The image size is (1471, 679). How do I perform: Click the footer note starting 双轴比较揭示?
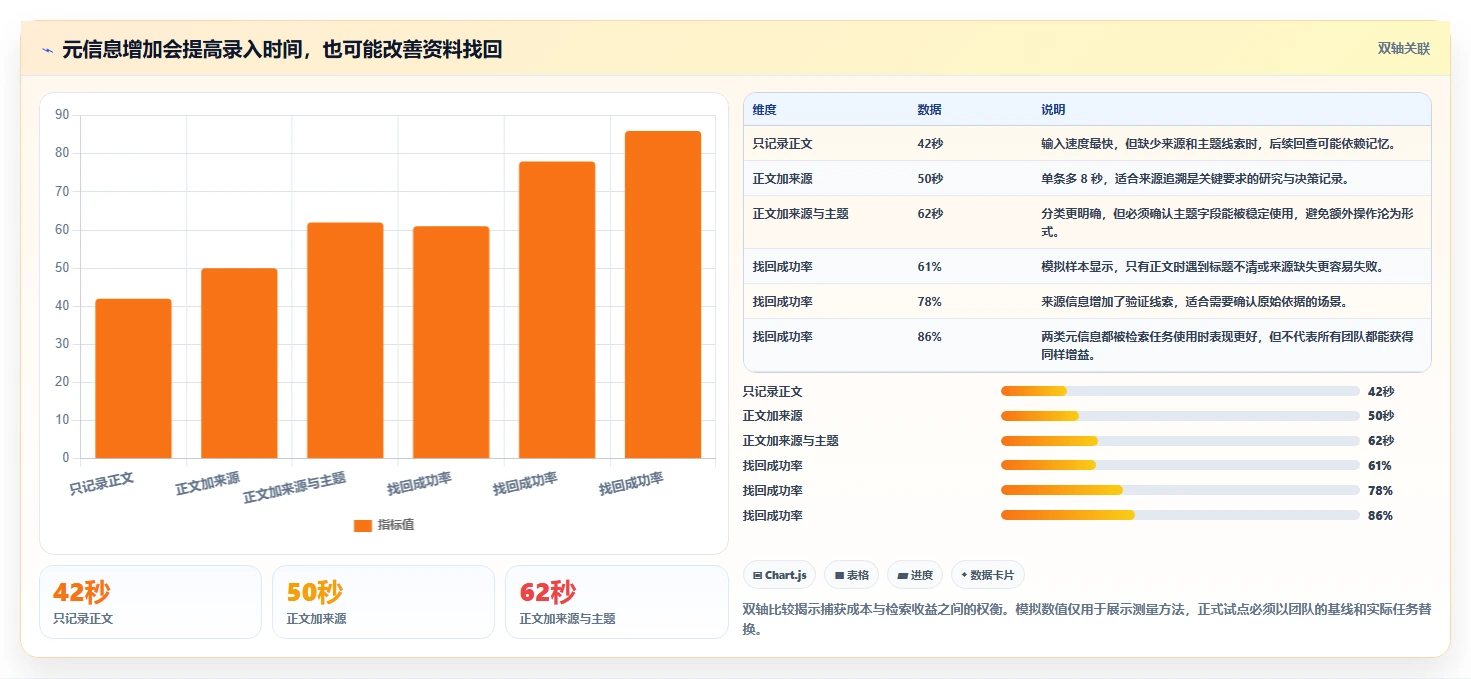tap(1087, 619)
